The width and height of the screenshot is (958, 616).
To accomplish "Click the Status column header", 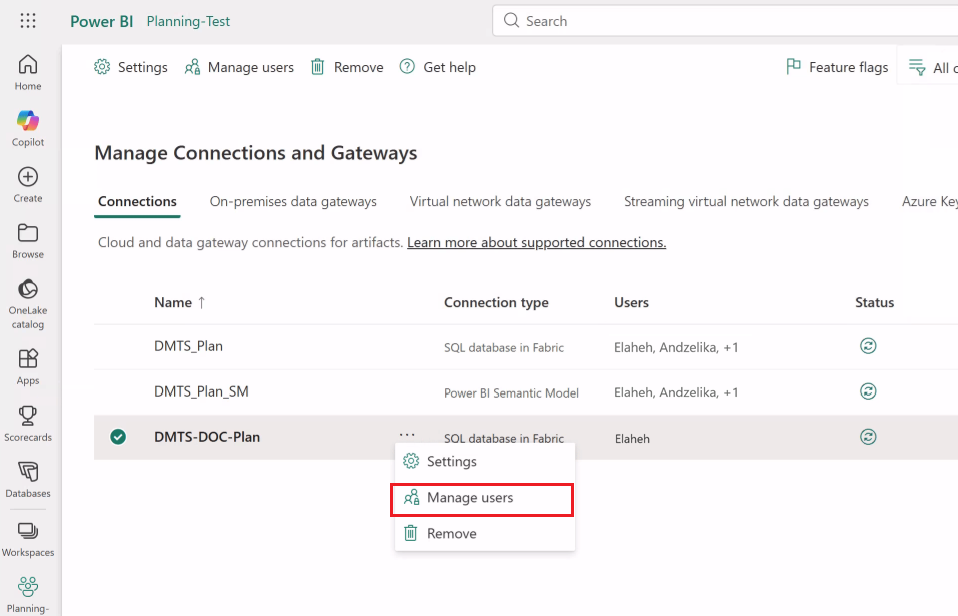I will click(x=874, y=302).
